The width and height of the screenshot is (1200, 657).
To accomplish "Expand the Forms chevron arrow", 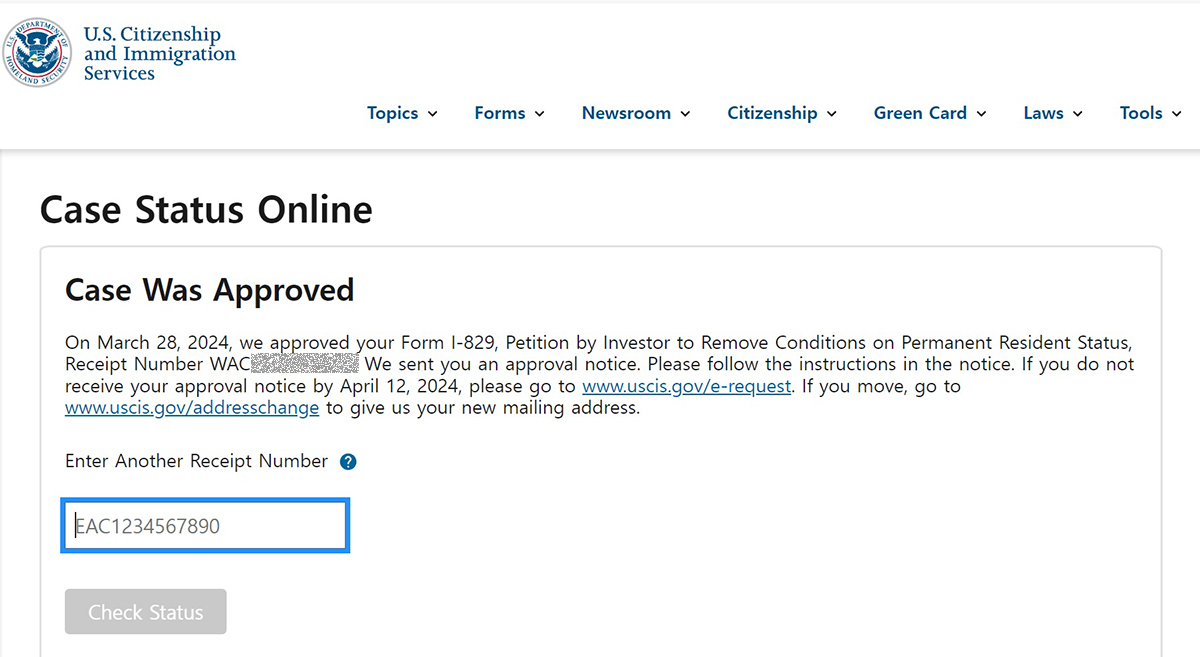I will pyautogui.click(x=540, y=114).
